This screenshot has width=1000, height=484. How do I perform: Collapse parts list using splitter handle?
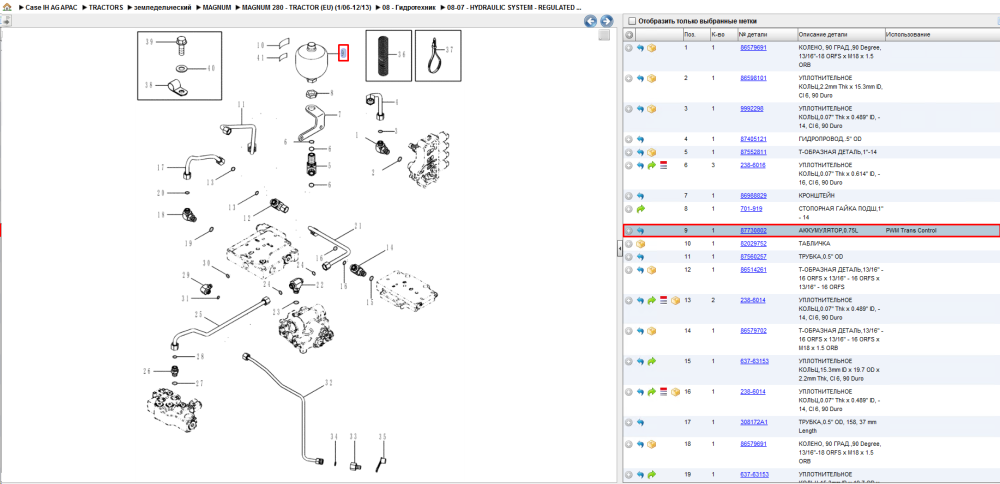coord(619,249)
